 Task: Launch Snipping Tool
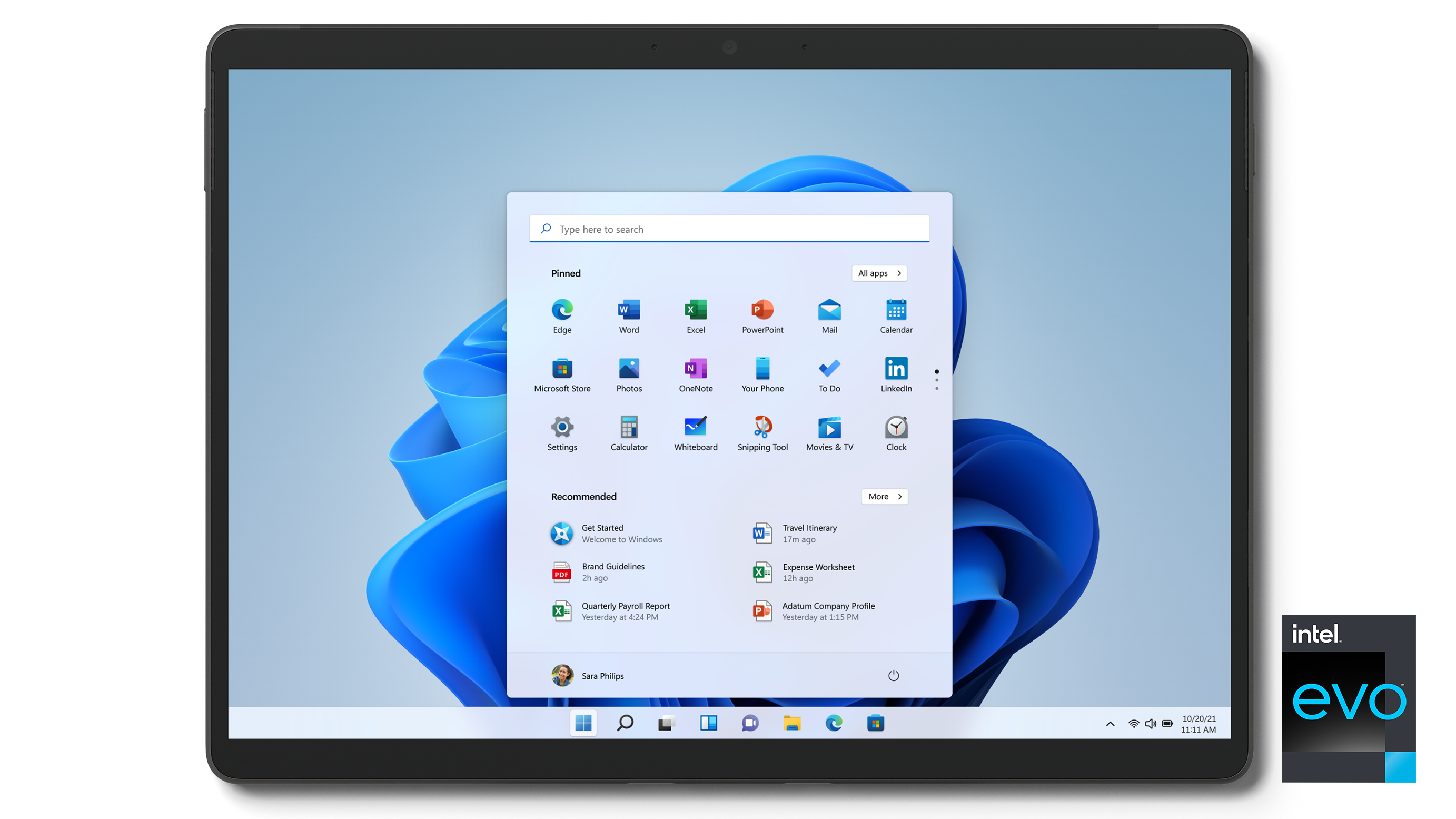click(762, 433)
